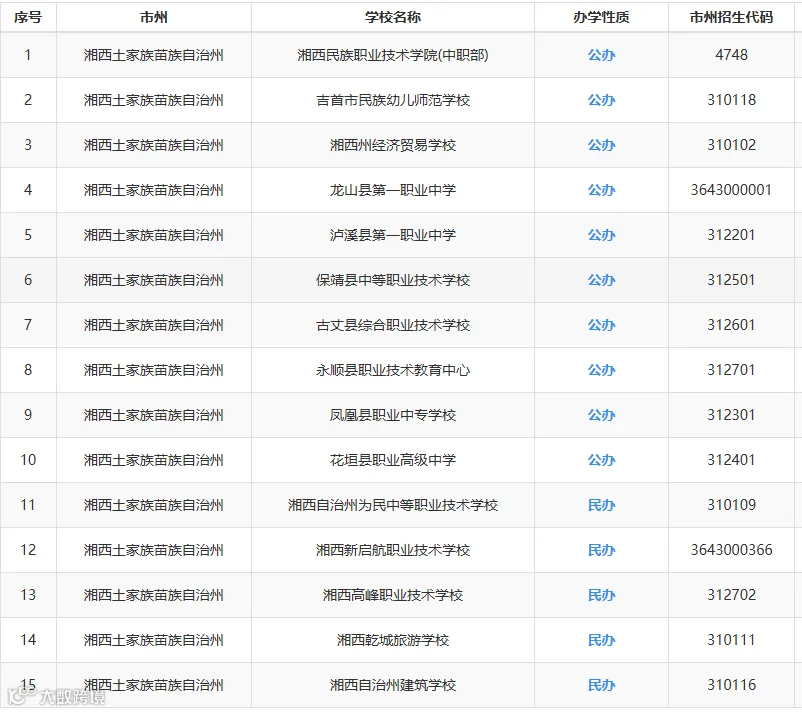Image resolution: width=802 pixels, height=712 pixels.
Task: Click enrollment code 3643000001
Action: (x=731, y=190)
